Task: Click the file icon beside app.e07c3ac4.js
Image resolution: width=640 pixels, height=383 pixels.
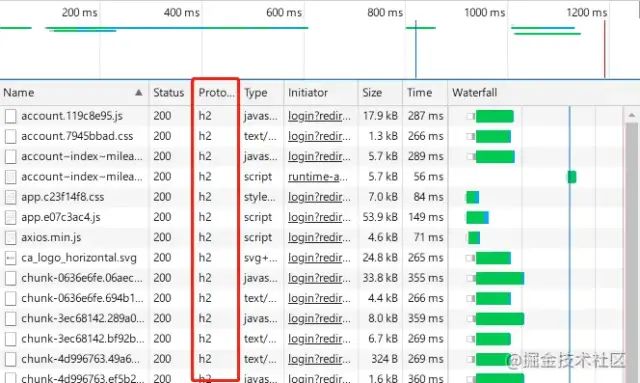Action: click(11, 218)
